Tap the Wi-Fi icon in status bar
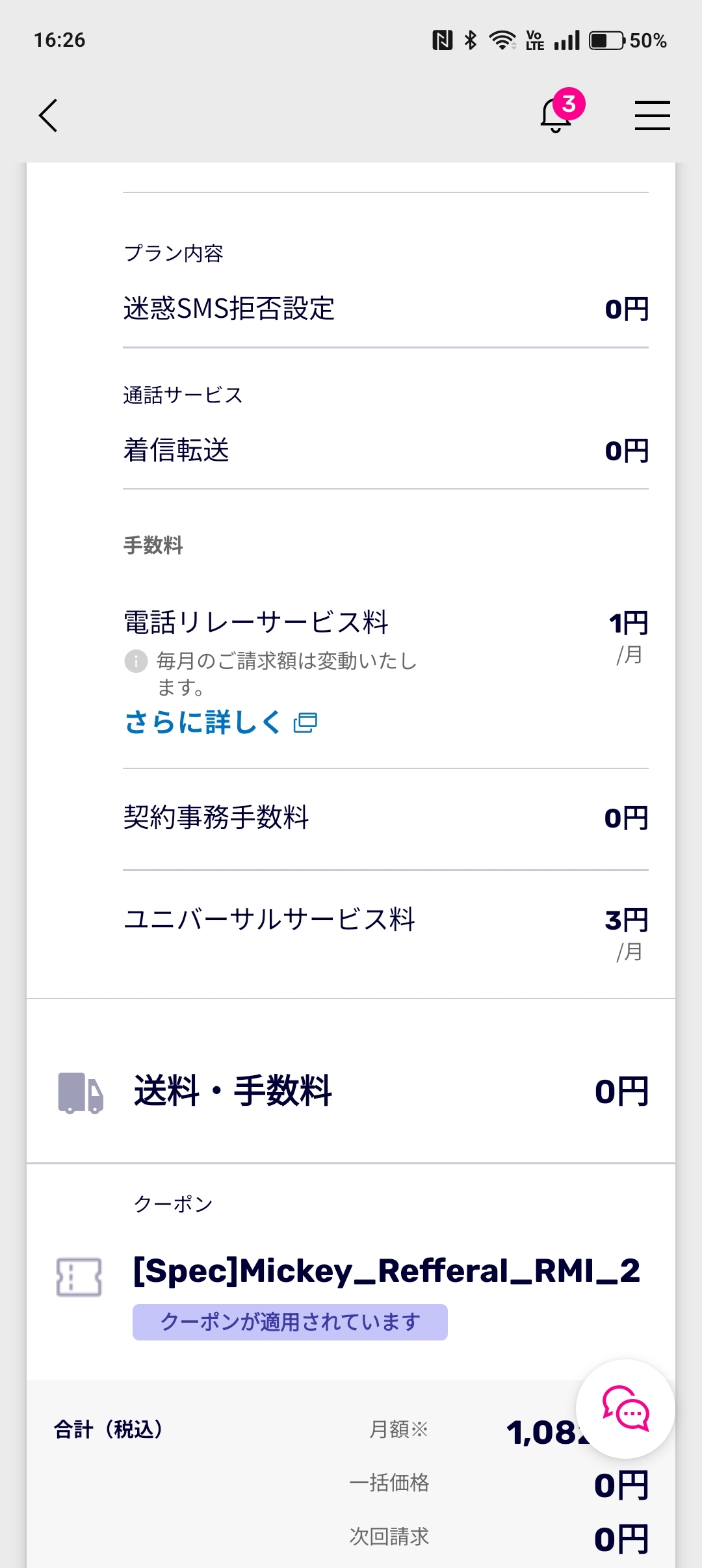The width and height of the screenshot is (702, 1568). click(502, 40)
